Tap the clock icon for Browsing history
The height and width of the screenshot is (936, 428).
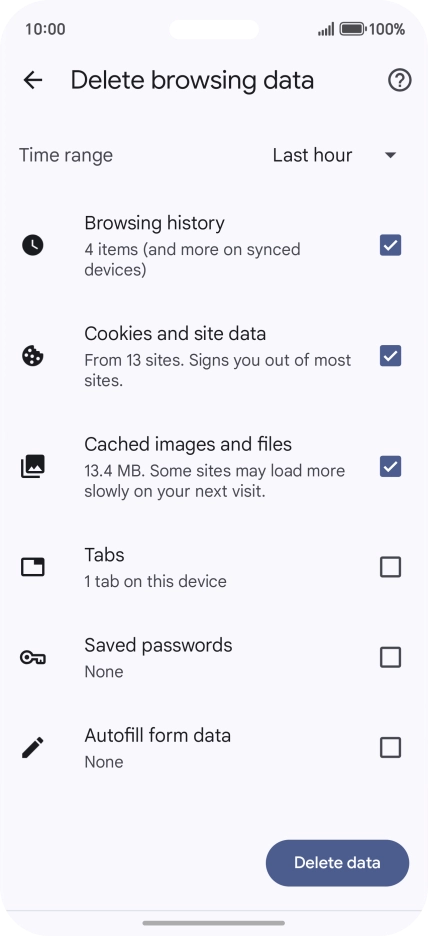pyautogui.click(x=33, y=245)
